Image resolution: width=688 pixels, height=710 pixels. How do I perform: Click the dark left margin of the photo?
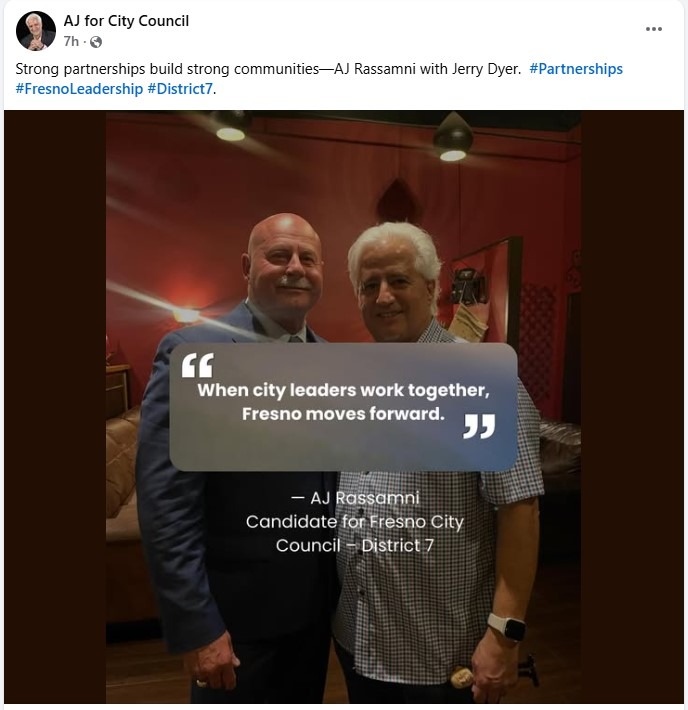pos(55,406)
